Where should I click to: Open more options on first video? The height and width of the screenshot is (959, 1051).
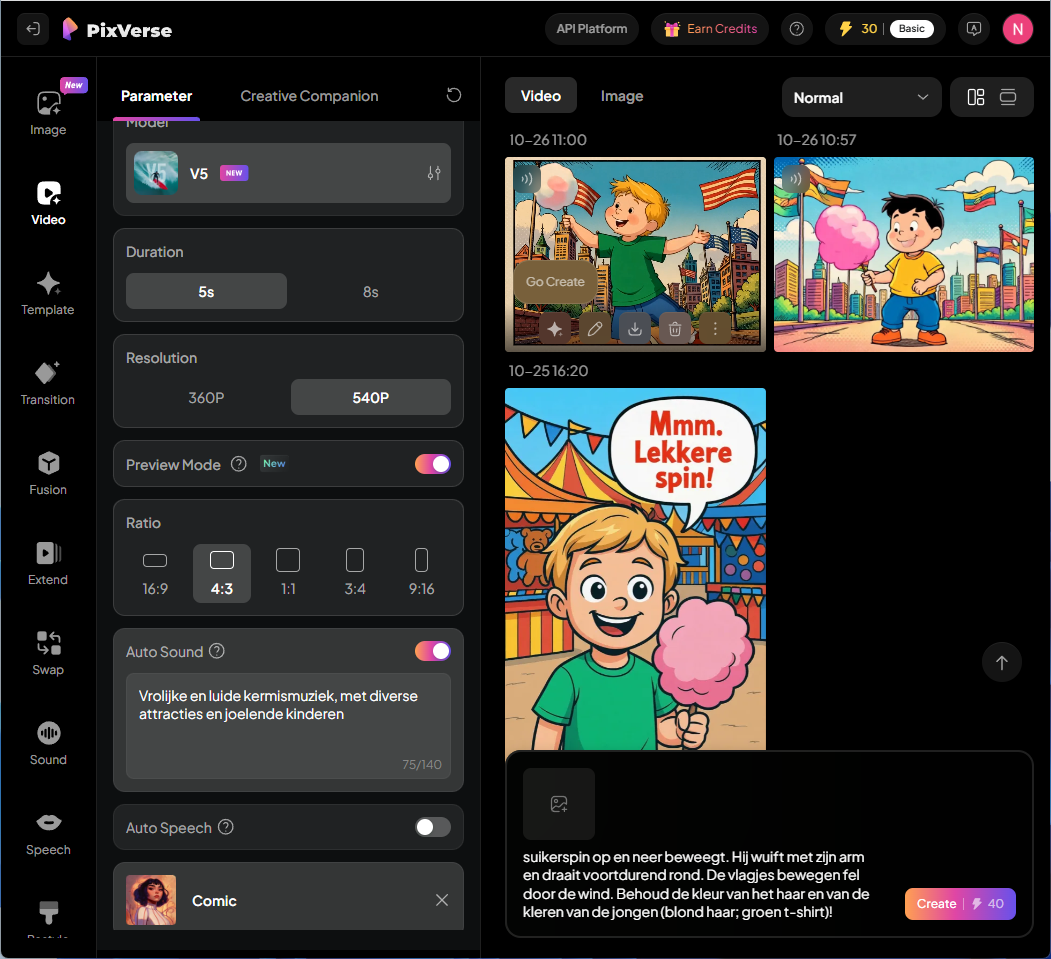(715, 328)
